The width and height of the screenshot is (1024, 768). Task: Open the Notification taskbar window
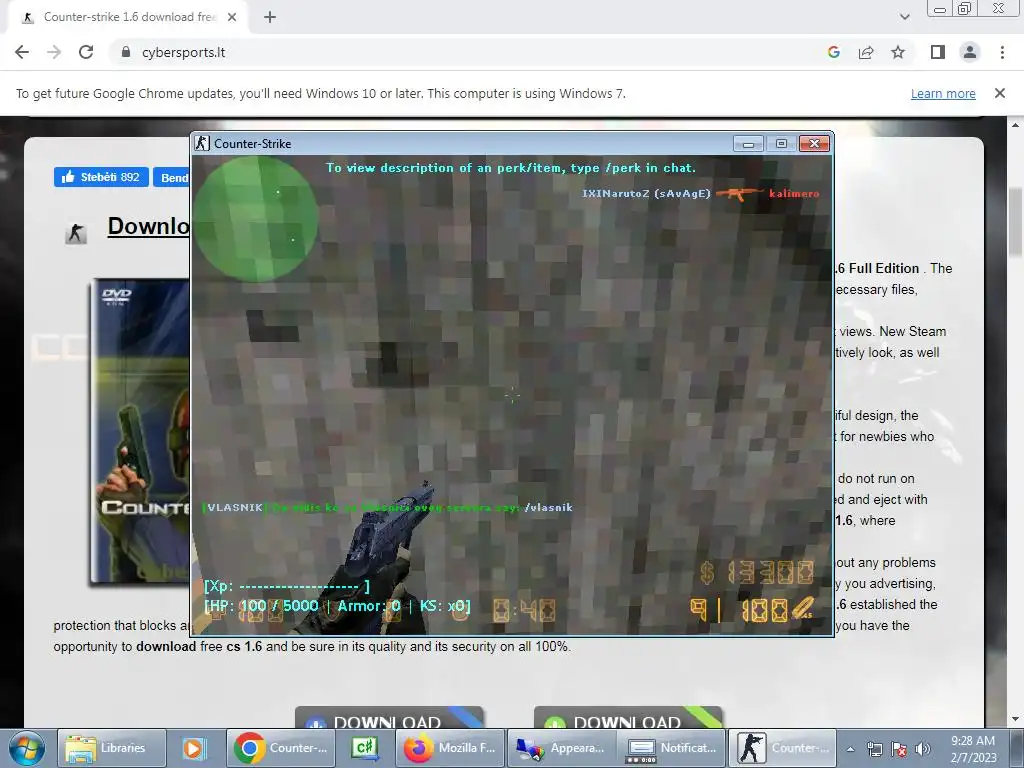pyautogui.click(x=671, y=748)
